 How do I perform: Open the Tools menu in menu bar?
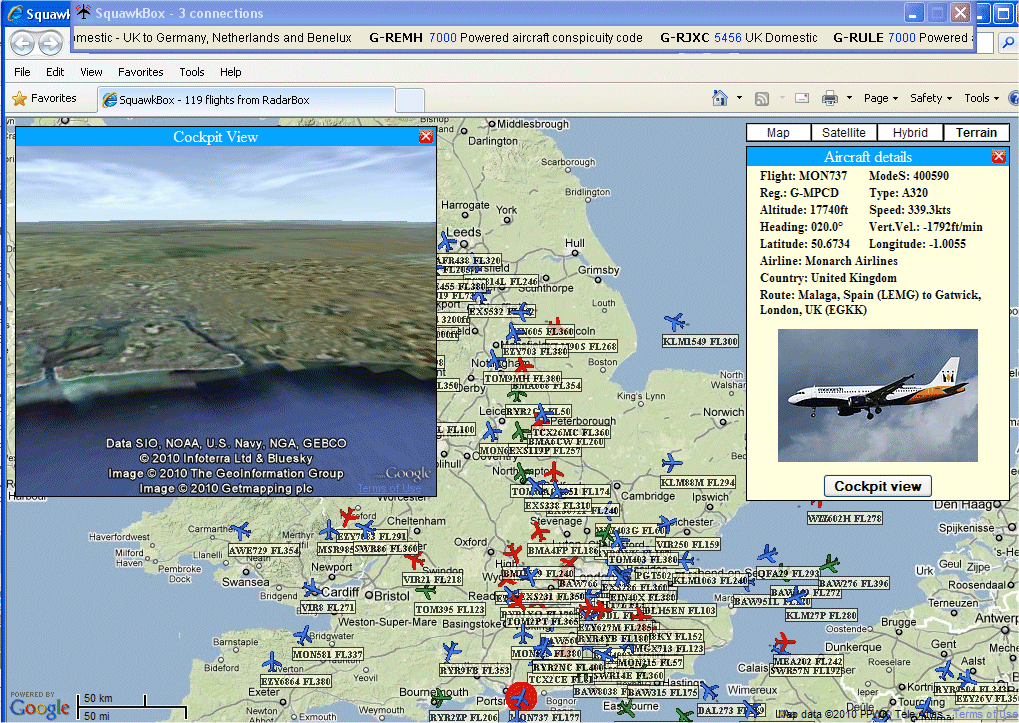click(x=192, y=72)
